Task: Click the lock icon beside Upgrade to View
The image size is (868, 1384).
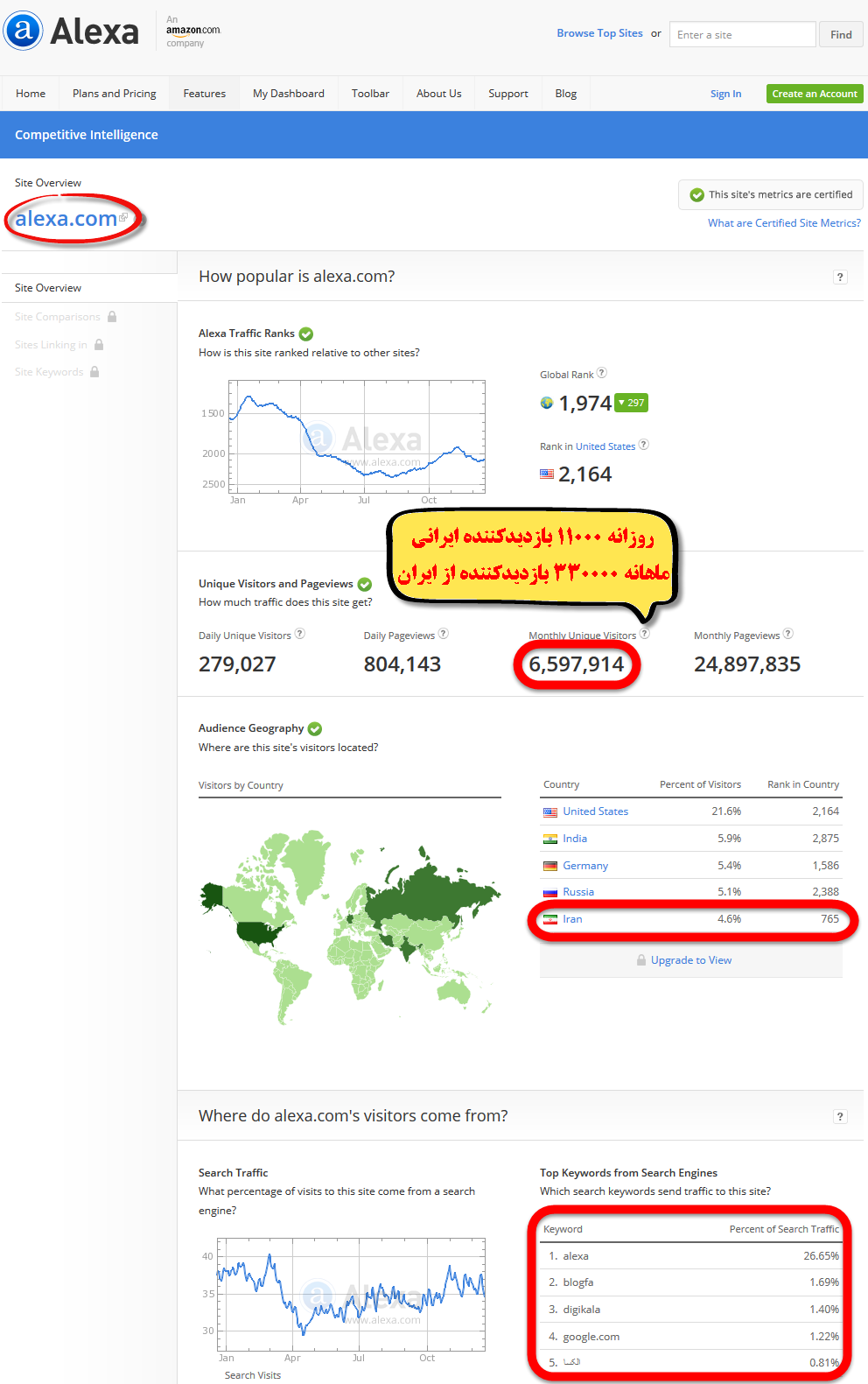Action: [641, 960]
